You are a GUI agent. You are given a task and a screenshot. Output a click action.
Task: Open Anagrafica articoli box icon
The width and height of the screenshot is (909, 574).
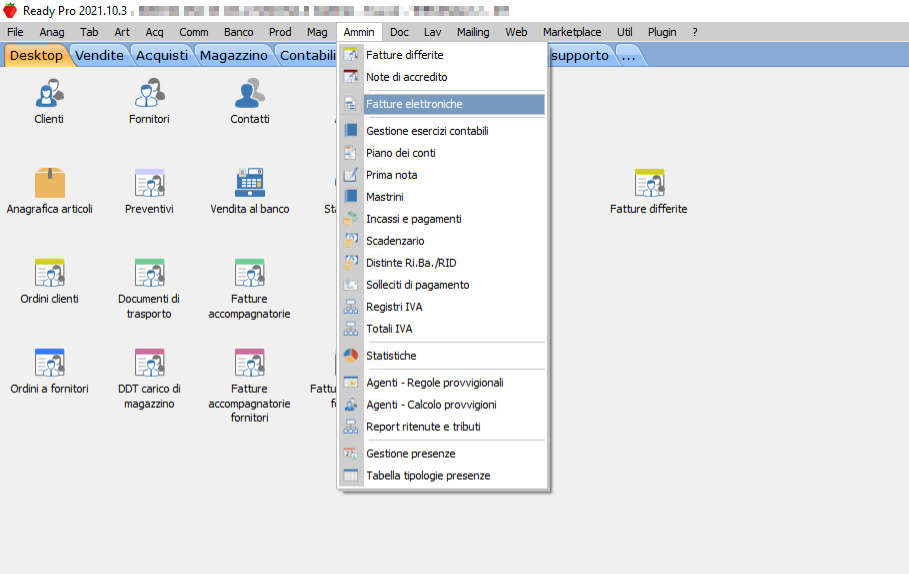click(x=49, y=183)
